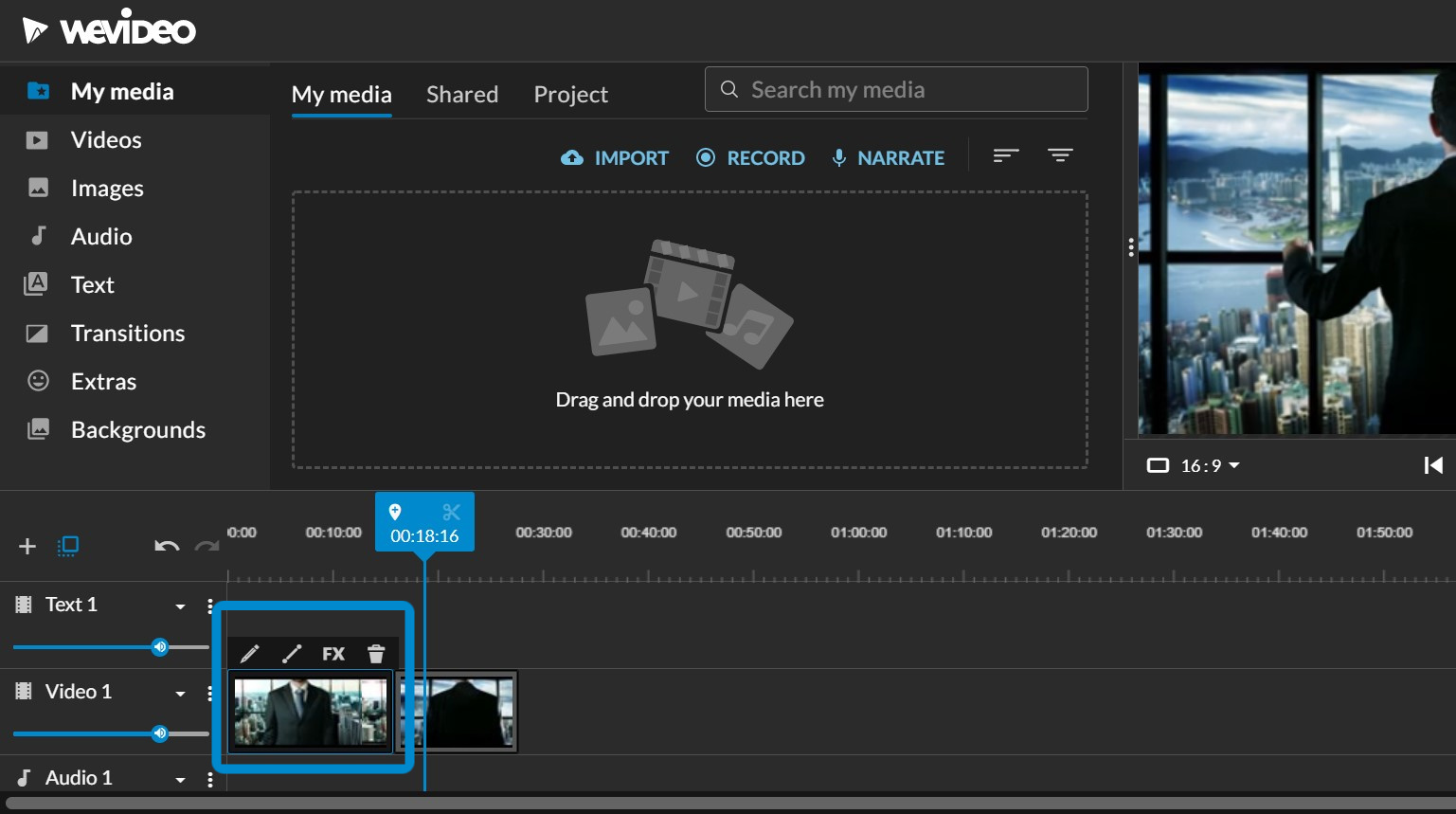Screen dimensions: 1456x814
Task: Click the undo arrow in timeline
Action: 167,546
